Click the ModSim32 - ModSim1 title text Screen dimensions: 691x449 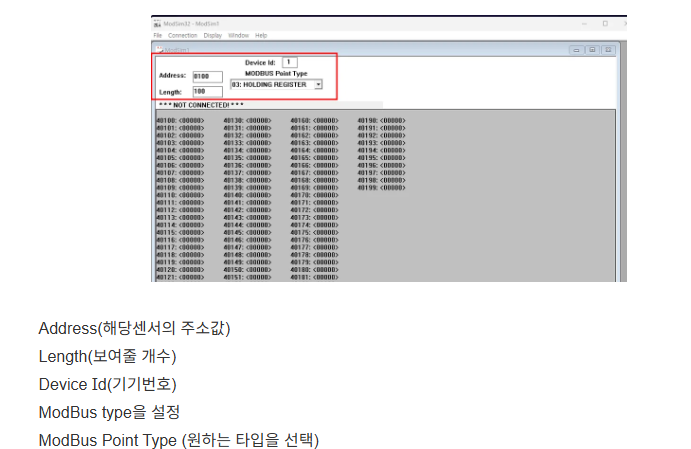(191, 24)
